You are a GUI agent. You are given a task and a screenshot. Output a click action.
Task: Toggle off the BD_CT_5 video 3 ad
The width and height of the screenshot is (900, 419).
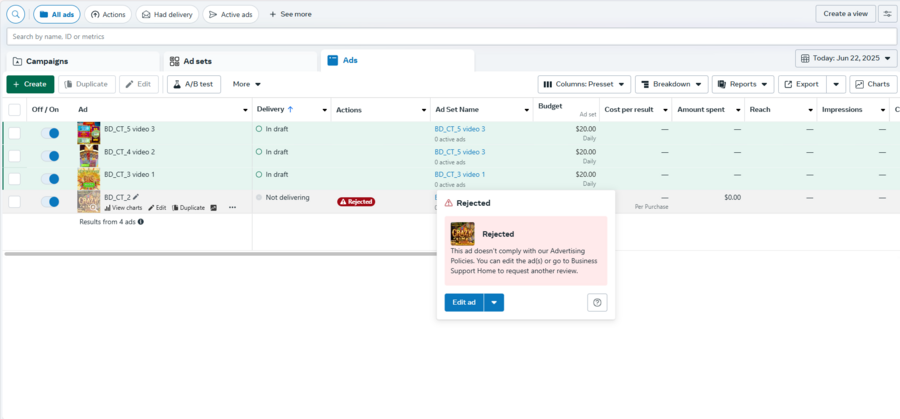tap(48, 133)
